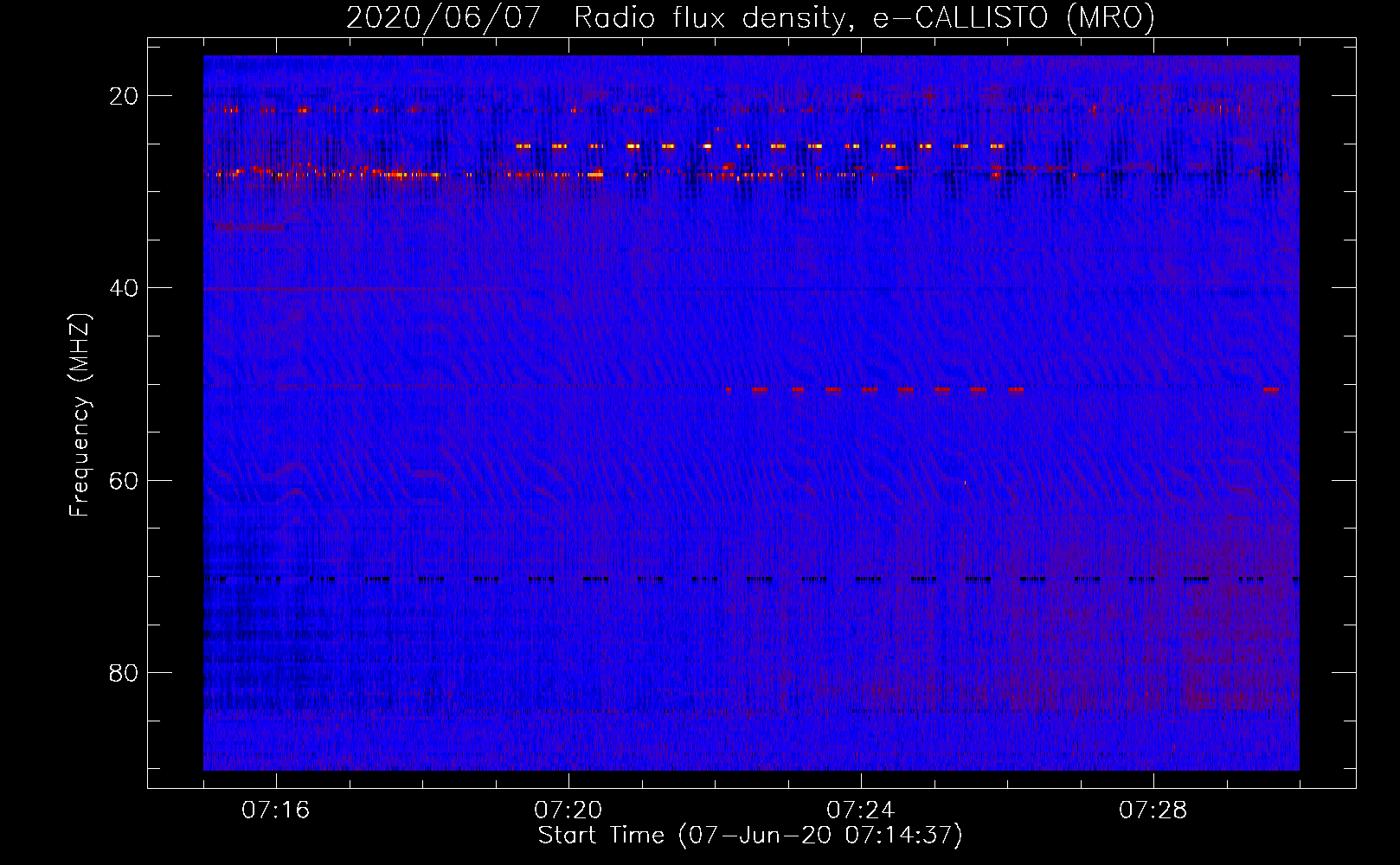Click the 'Frequency (MHZ)' y-axis label
Viewport: 1400px width, 865px height.
point(80,415)
